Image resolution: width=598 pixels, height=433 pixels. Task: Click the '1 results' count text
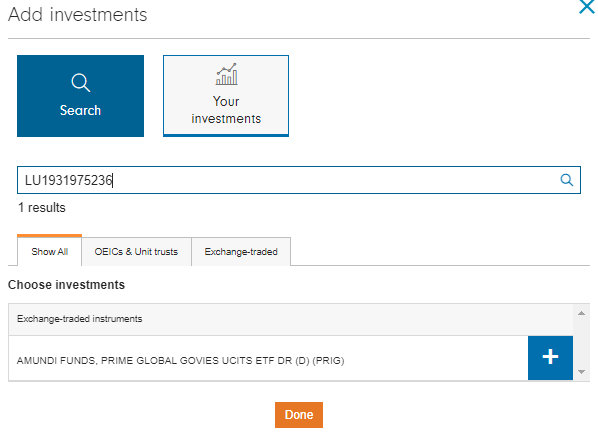pyautogui.click(x=42, y=208)
